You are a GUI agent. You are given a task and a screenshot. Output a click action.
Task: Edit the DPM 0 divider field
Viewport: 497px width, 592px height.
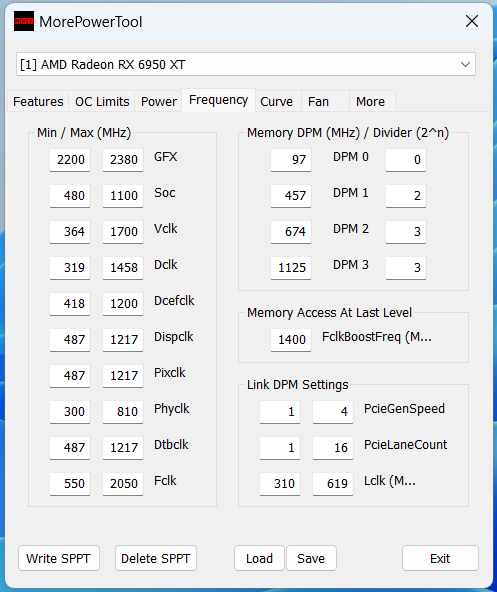tap(406, 160)
